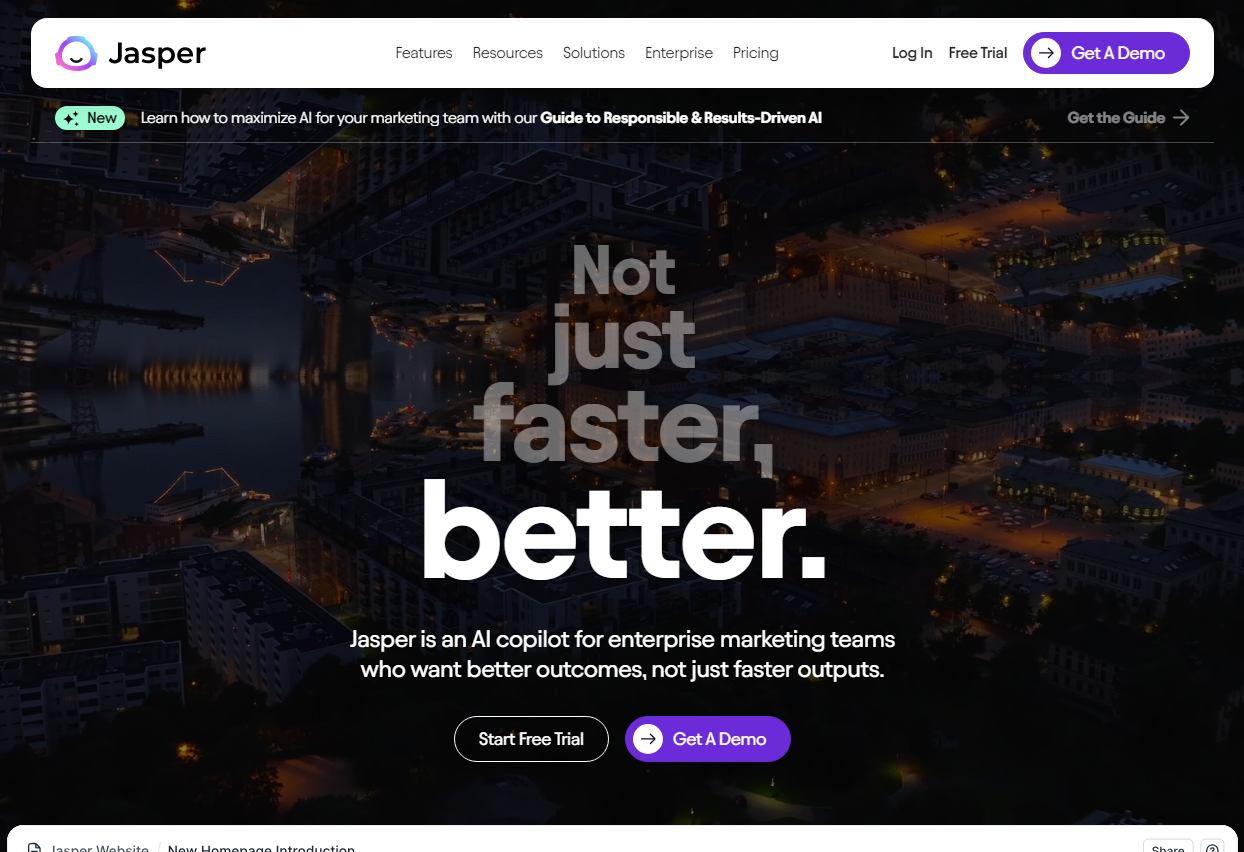Image resolution: width=1244 pixels, height=852 pixels.
Task: Click the help question mark icon
Action: (1212, 848)
